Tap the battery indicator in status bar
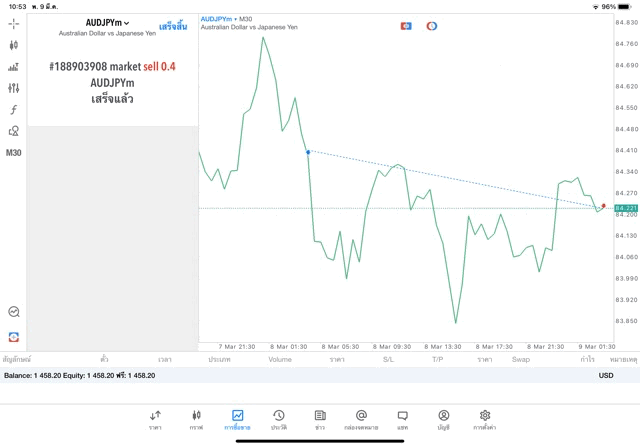This screenshot has height=447, width=640. 625,7
